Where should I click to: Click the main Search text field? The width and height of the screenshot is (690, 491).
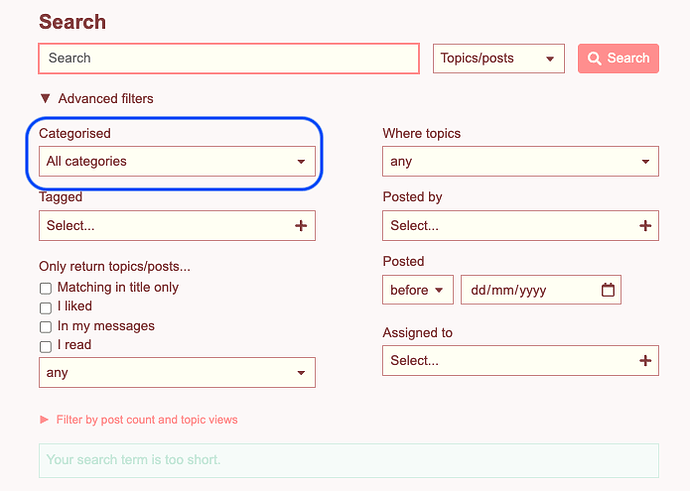point(228,58)
